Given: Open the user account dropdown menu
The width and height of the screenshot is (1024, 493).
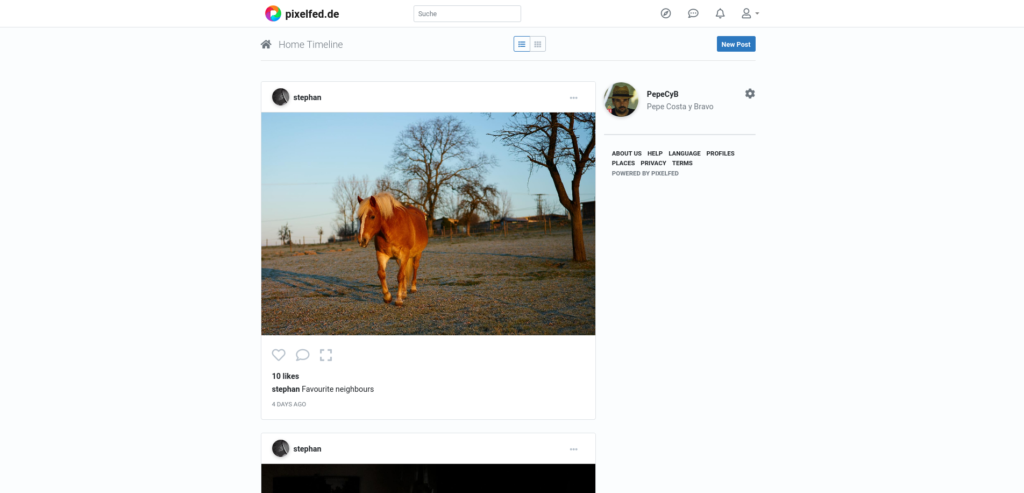Looking at the screenshot, I should tap(749, 13).
